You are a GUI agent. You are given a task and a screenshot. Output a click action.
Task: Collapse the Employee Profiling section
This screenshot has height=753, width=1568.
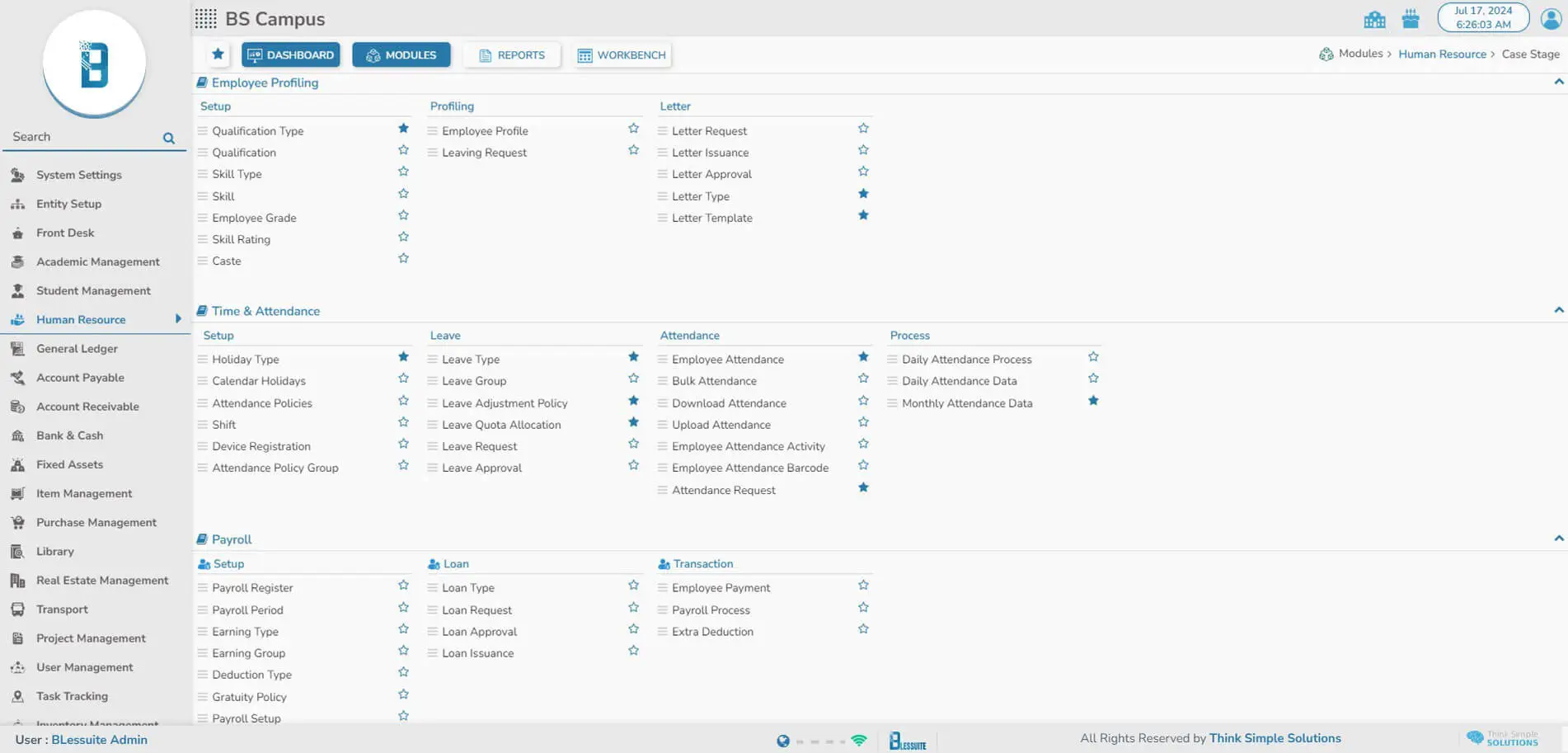1558,82
